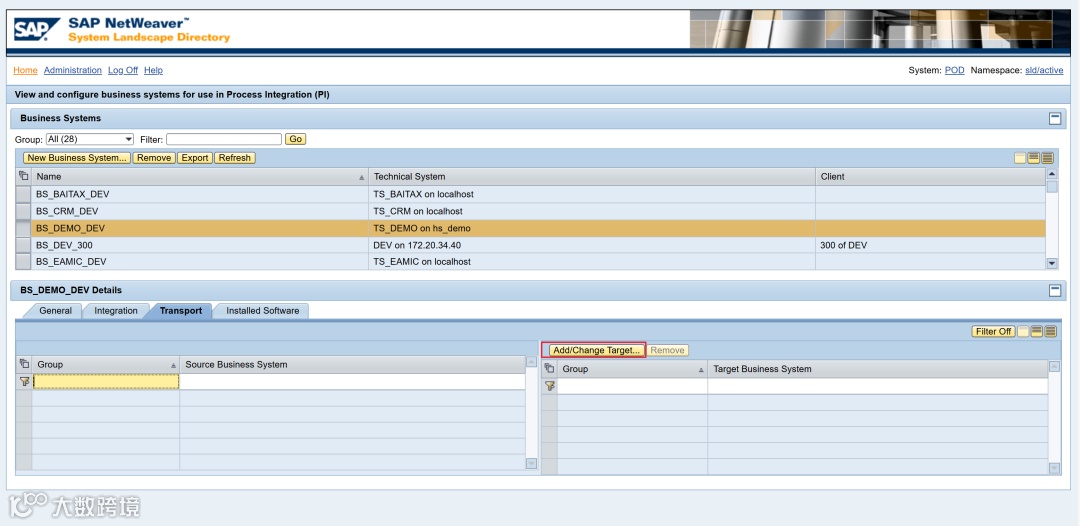Sort Group column in Source Business System table

pos(174,366)
